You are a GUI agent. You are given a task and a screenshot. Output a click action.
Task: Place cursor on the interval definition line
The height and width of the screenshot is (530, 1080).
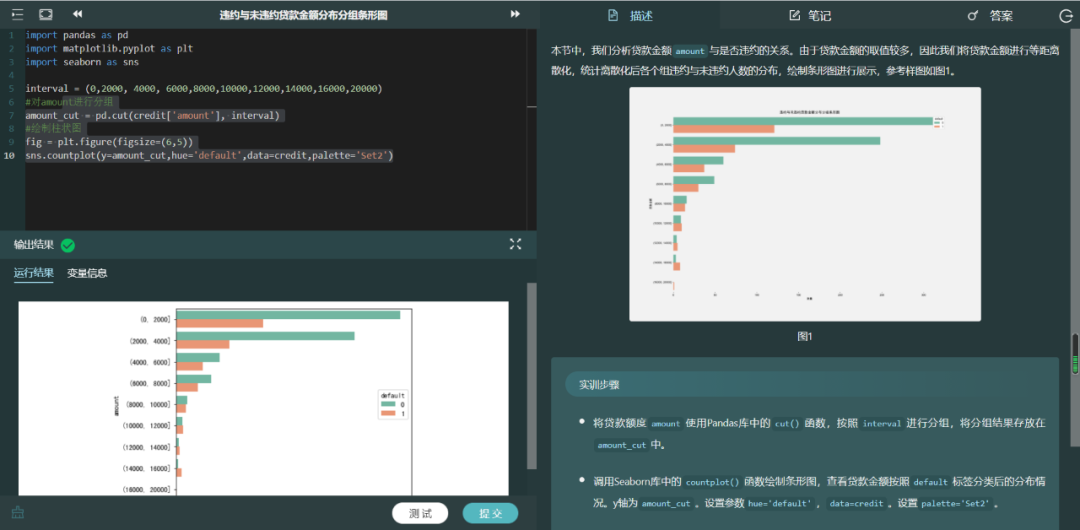(x=204, y=89)
